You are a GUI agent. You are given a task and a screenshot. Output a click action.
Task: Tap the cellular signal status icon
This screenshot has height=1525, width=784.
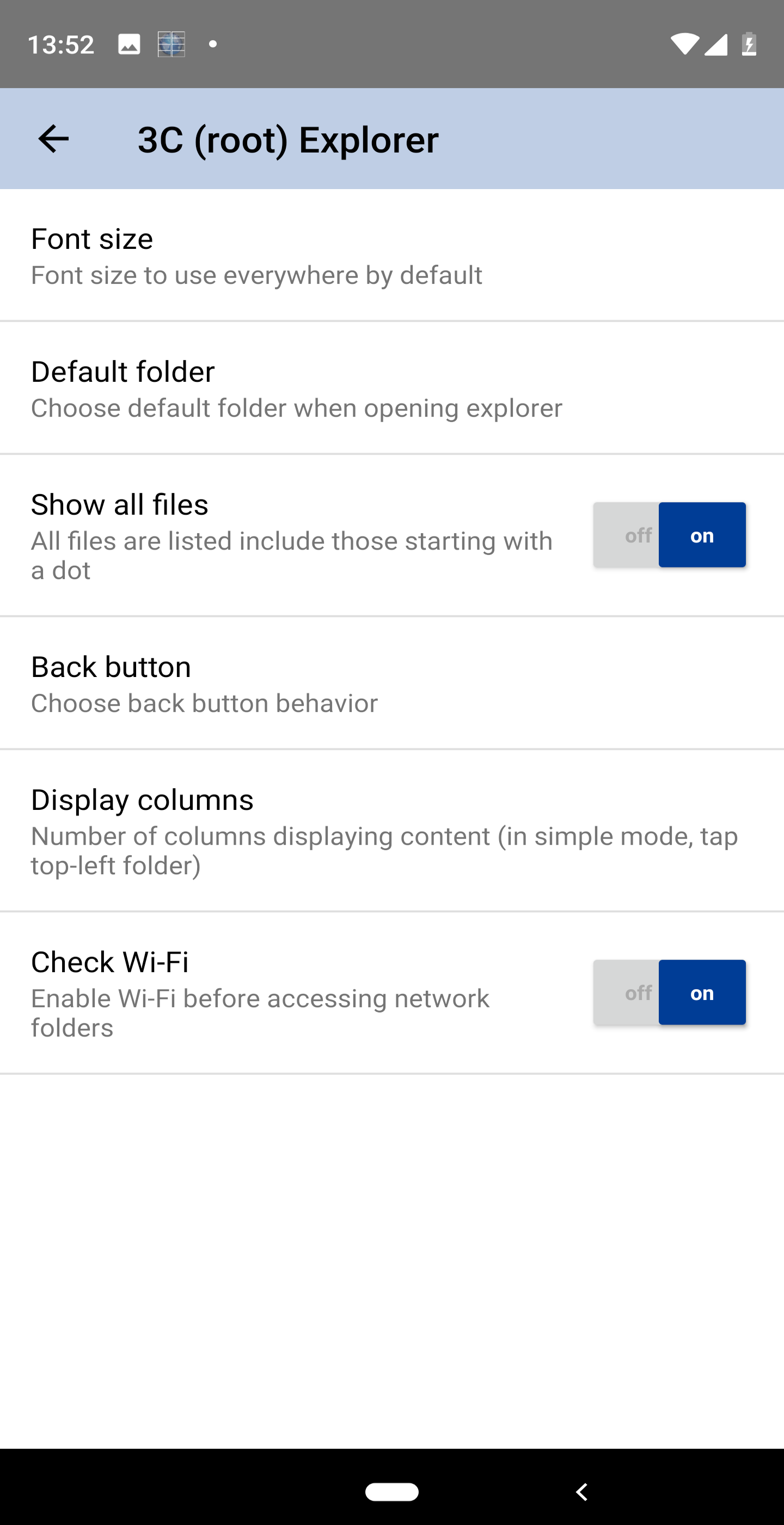pyautogui.click(x=716, y=45)
